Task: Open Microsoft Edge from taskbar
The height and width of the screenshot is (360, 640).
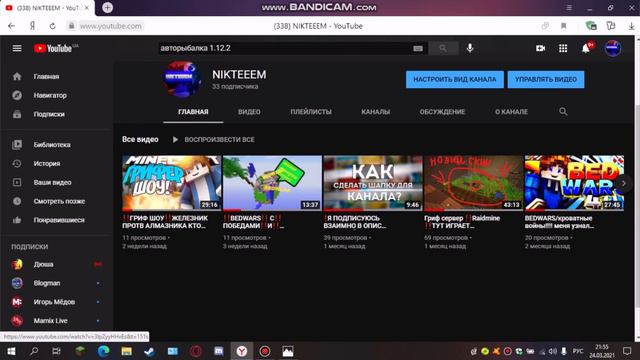Action: (x=103, y=351)
